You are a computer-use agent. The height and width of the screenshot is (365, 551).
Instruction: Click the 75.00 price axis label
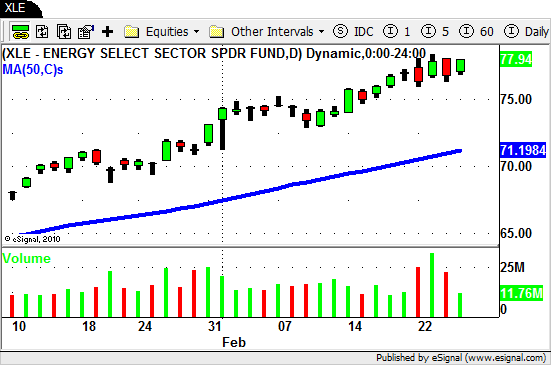click(516, 99)
